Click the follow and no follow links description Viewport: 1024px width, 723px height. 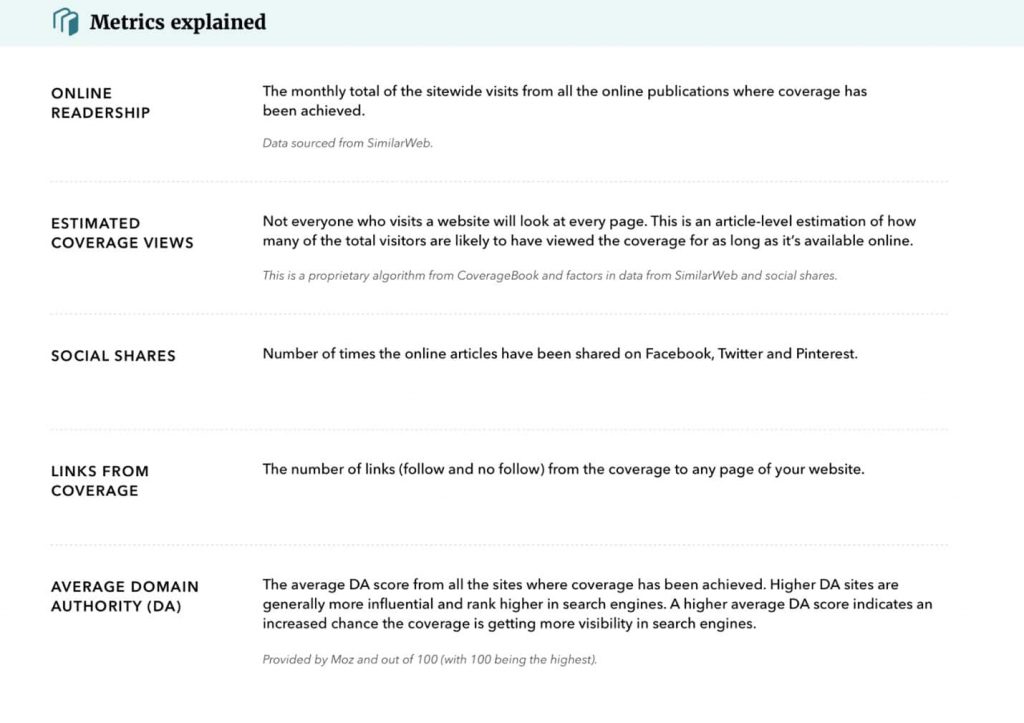tap(563, 469)
